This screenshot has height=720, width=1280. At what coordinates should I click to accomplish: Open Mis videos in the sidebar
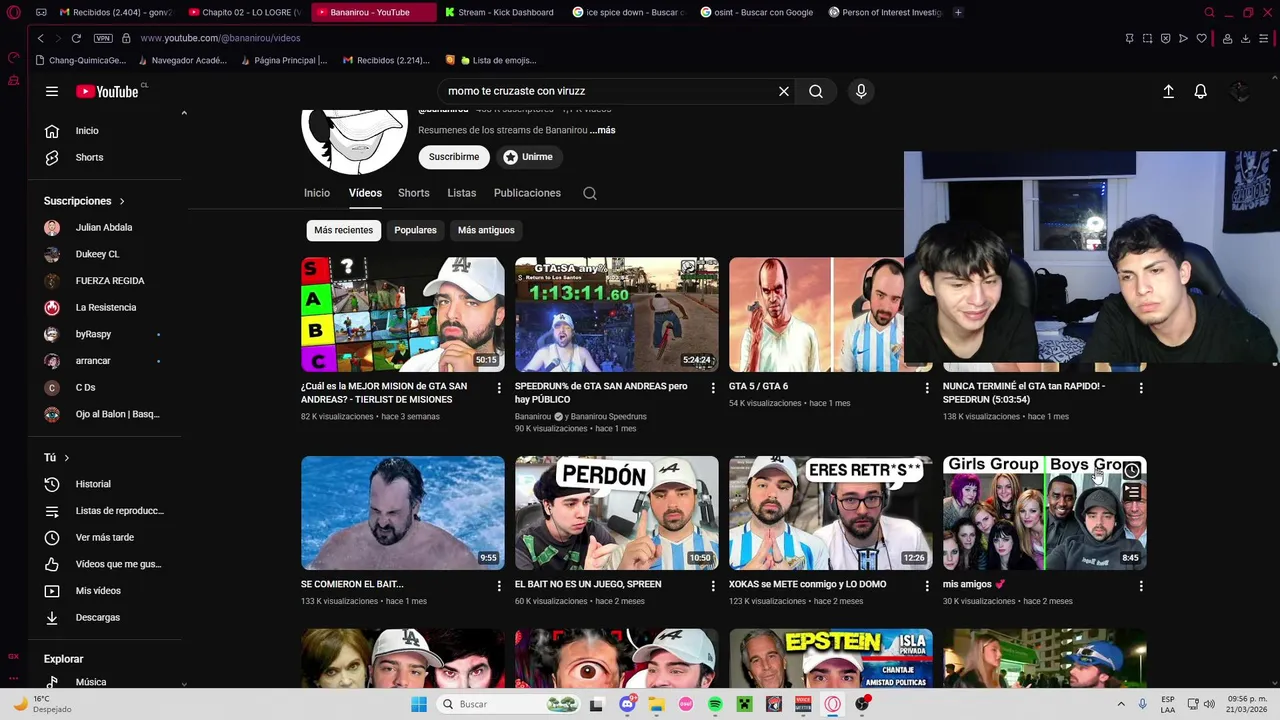click(98, 591)
